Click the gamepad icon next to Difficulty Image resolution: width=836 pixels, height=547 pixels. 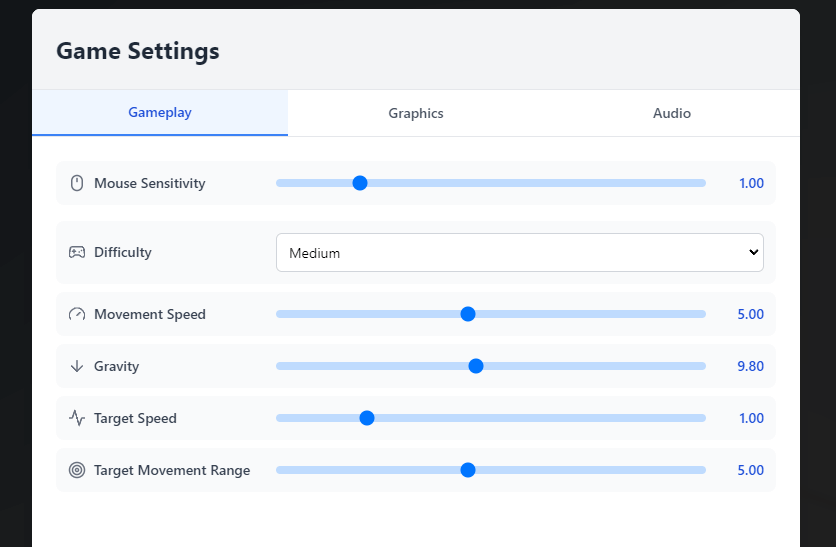pyautogui.click(x=77, y=252)
